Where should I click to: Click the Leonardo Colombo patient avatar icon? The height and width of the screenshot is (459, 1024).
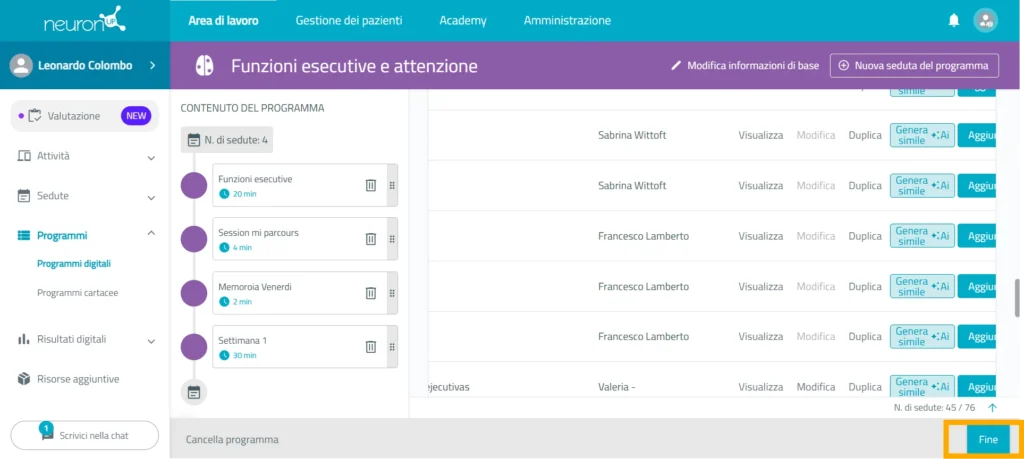[22, 65]
